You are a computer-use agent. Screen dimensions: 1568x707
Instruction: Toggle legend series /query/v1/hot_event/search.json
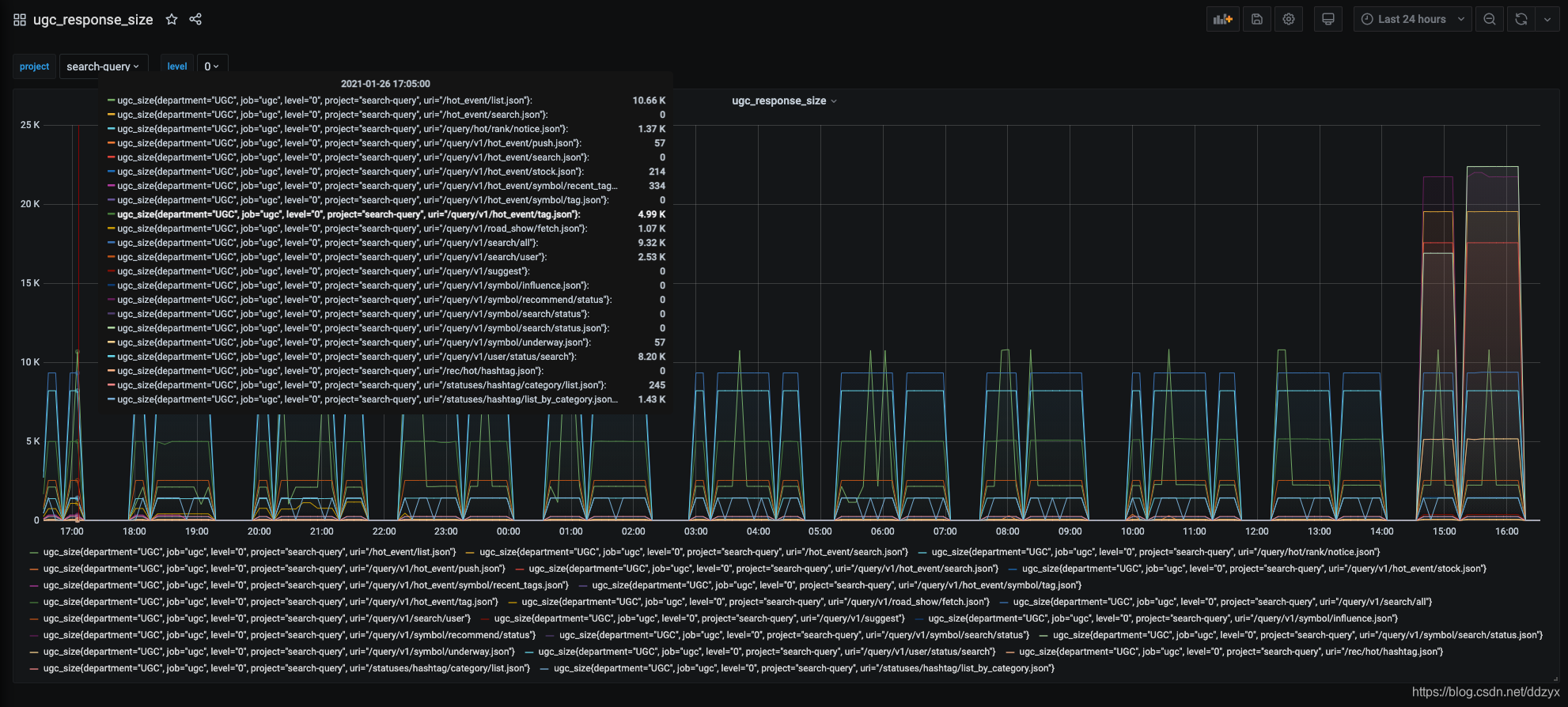(763, 569)
